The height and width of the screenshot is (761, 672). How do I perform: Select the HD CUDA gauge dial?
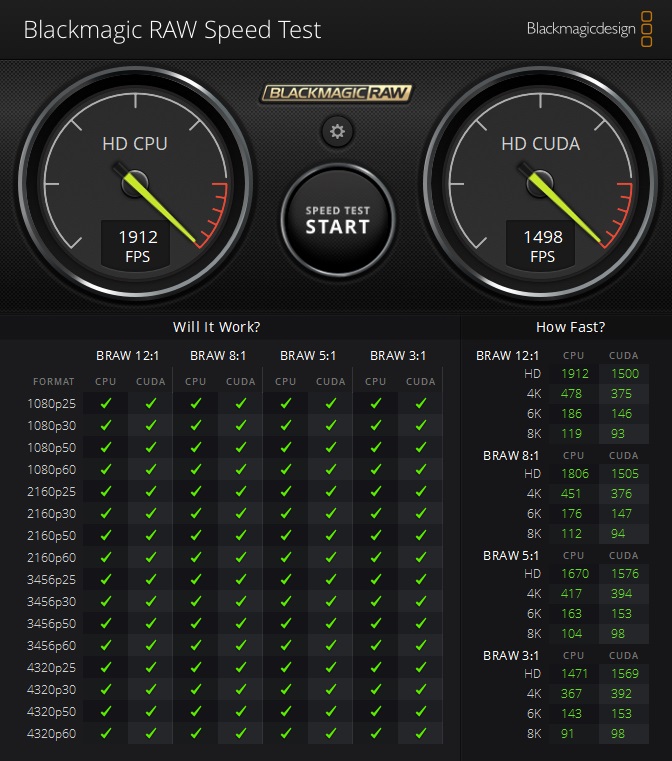[540, 183]
